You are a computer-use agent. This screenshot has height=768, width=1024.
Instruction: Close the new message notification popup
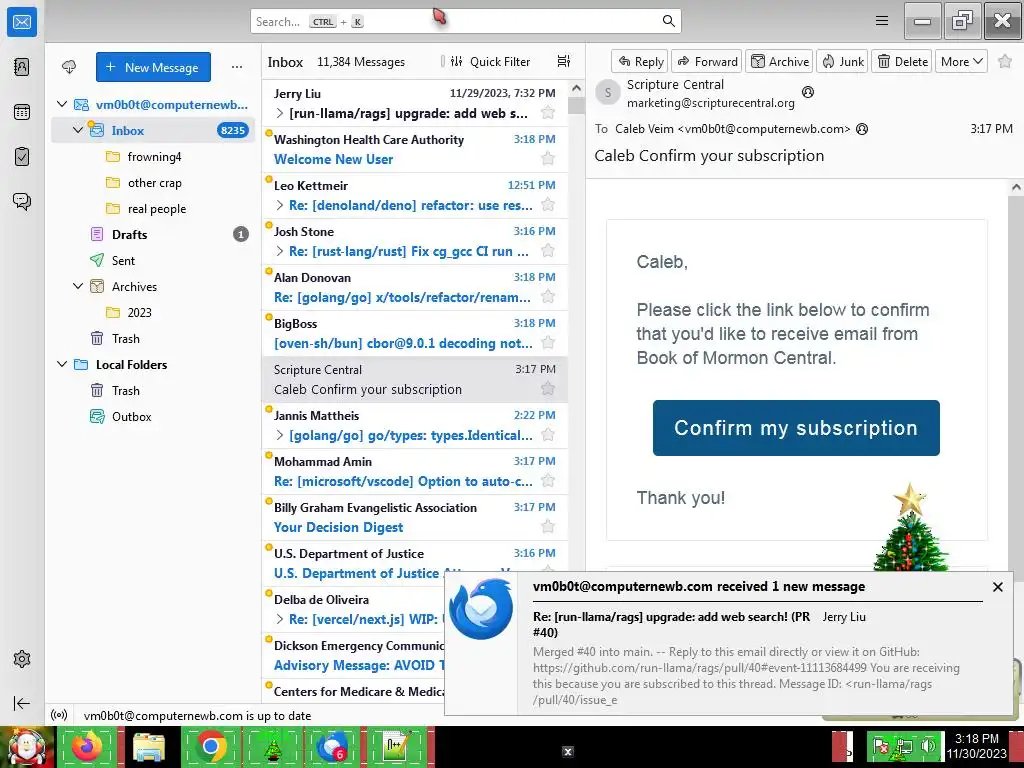pyautogui.click(x=997, y=586)
